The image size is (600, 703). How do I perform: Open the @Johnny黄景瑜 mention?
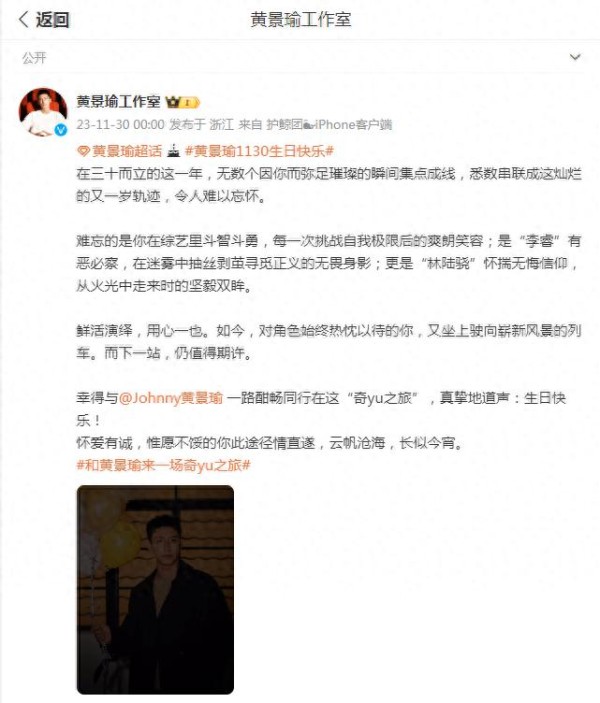point(171,398)
